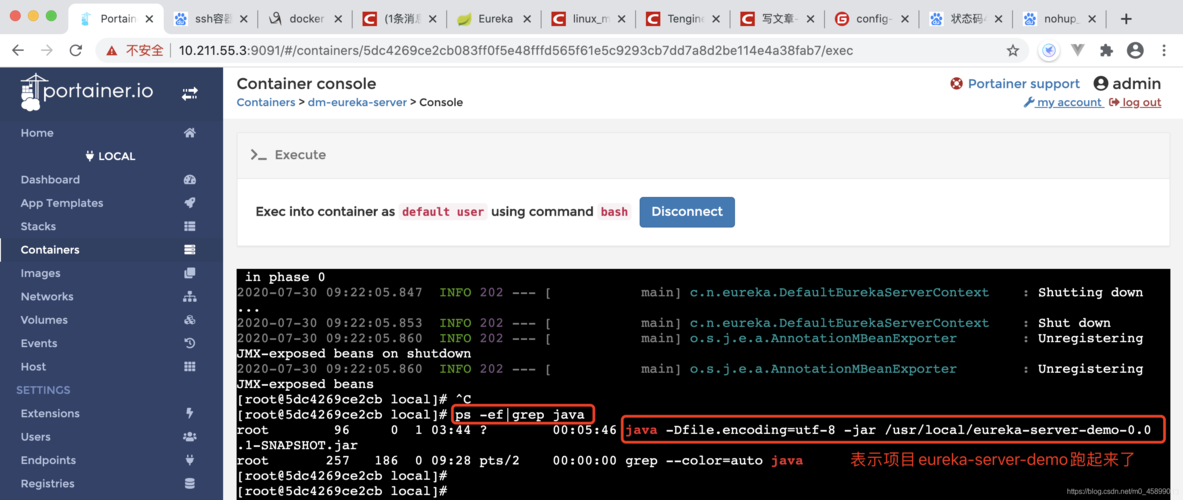Open browser extensions puzzle icon
Screen dimensions: 1183x500
click(1107, 51)
